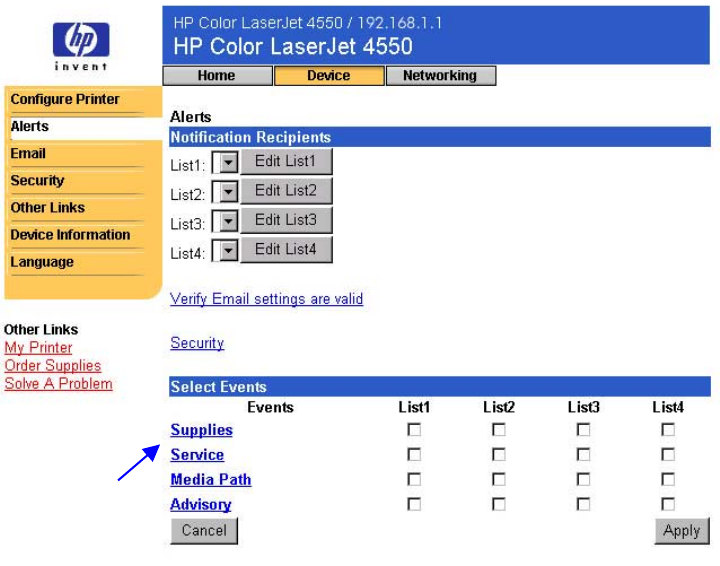Open the Email sidebar item

(28, 153)
